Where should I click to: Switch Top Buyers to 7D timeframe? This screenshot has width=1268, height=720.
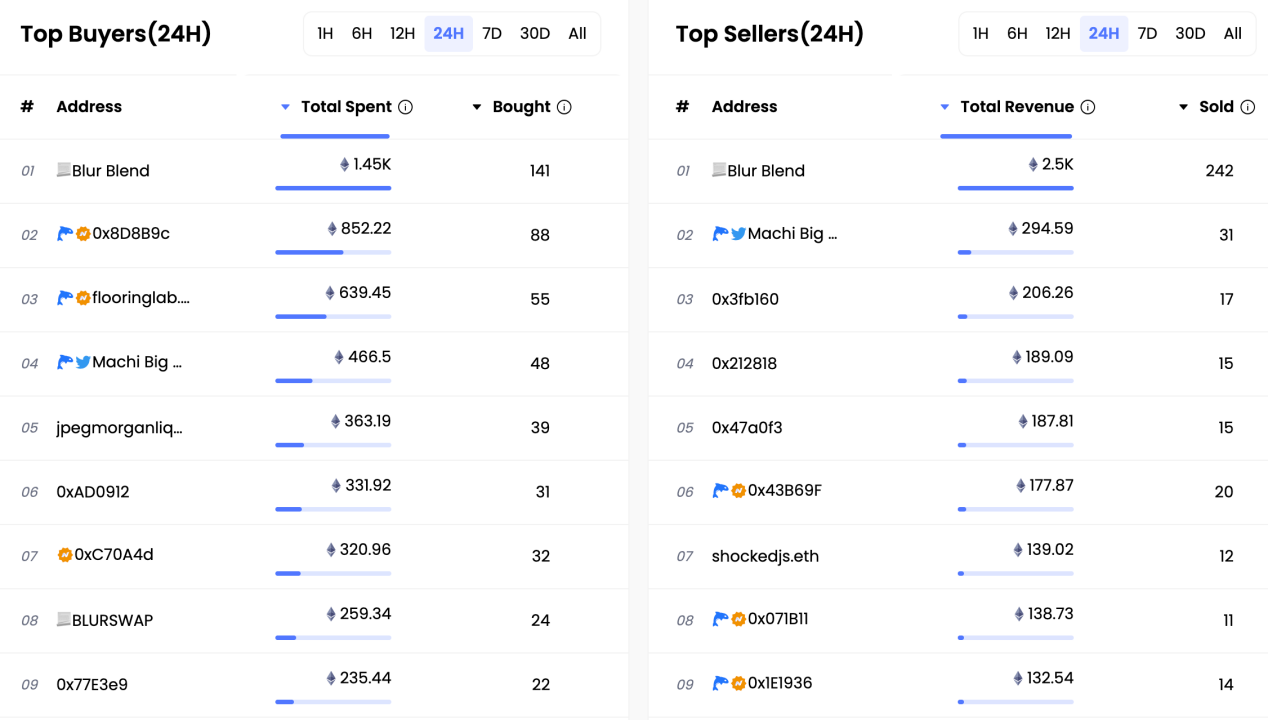coord(492,34)
